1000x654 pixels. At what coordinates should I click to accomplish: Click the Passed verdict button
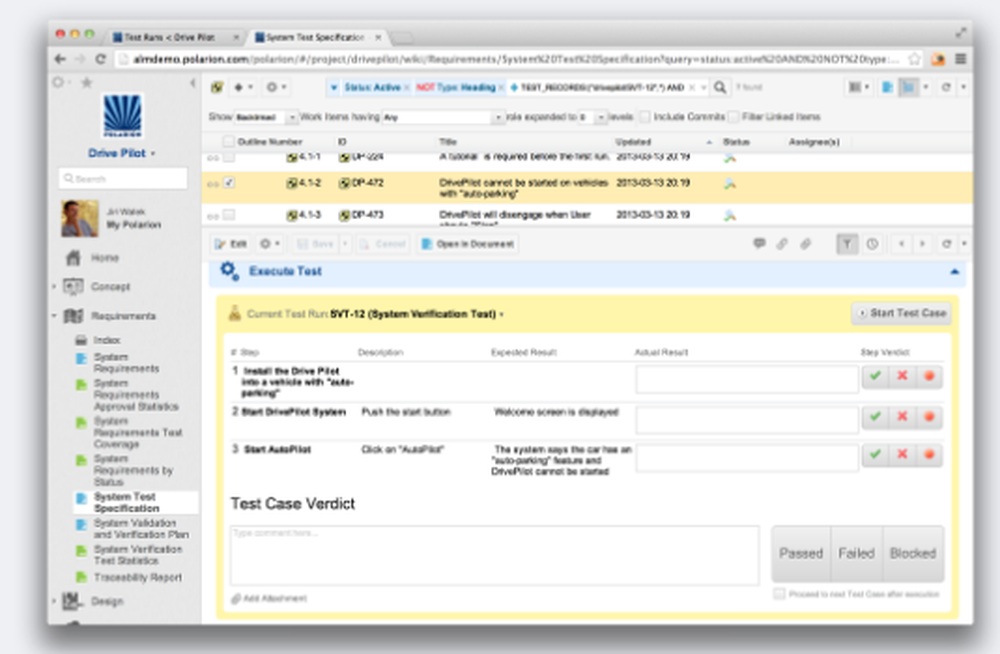tap(801, 554)
